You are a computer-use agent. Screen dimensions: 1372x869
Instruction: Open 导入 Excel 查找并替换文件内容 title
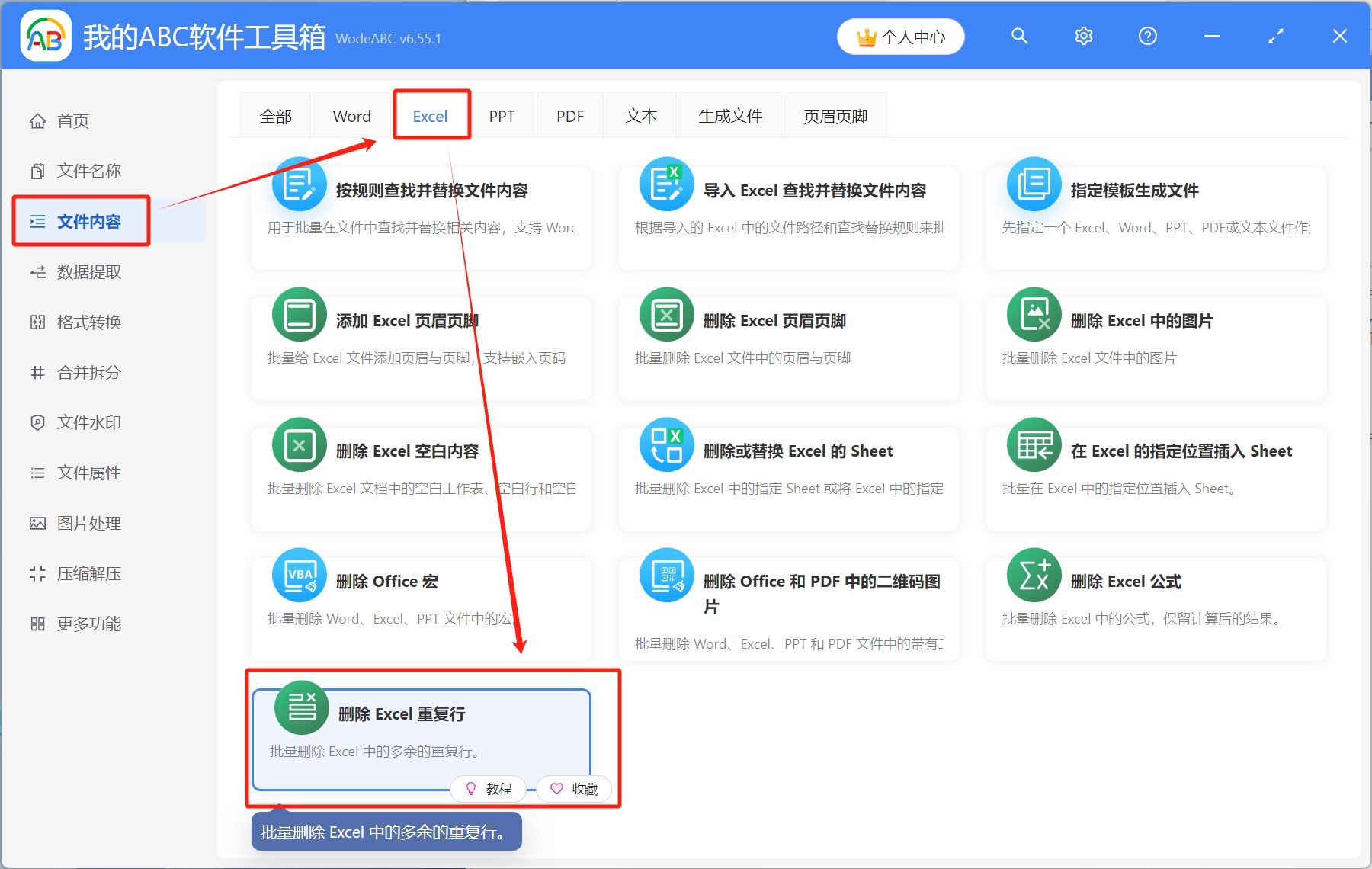(x=815, y=191)
